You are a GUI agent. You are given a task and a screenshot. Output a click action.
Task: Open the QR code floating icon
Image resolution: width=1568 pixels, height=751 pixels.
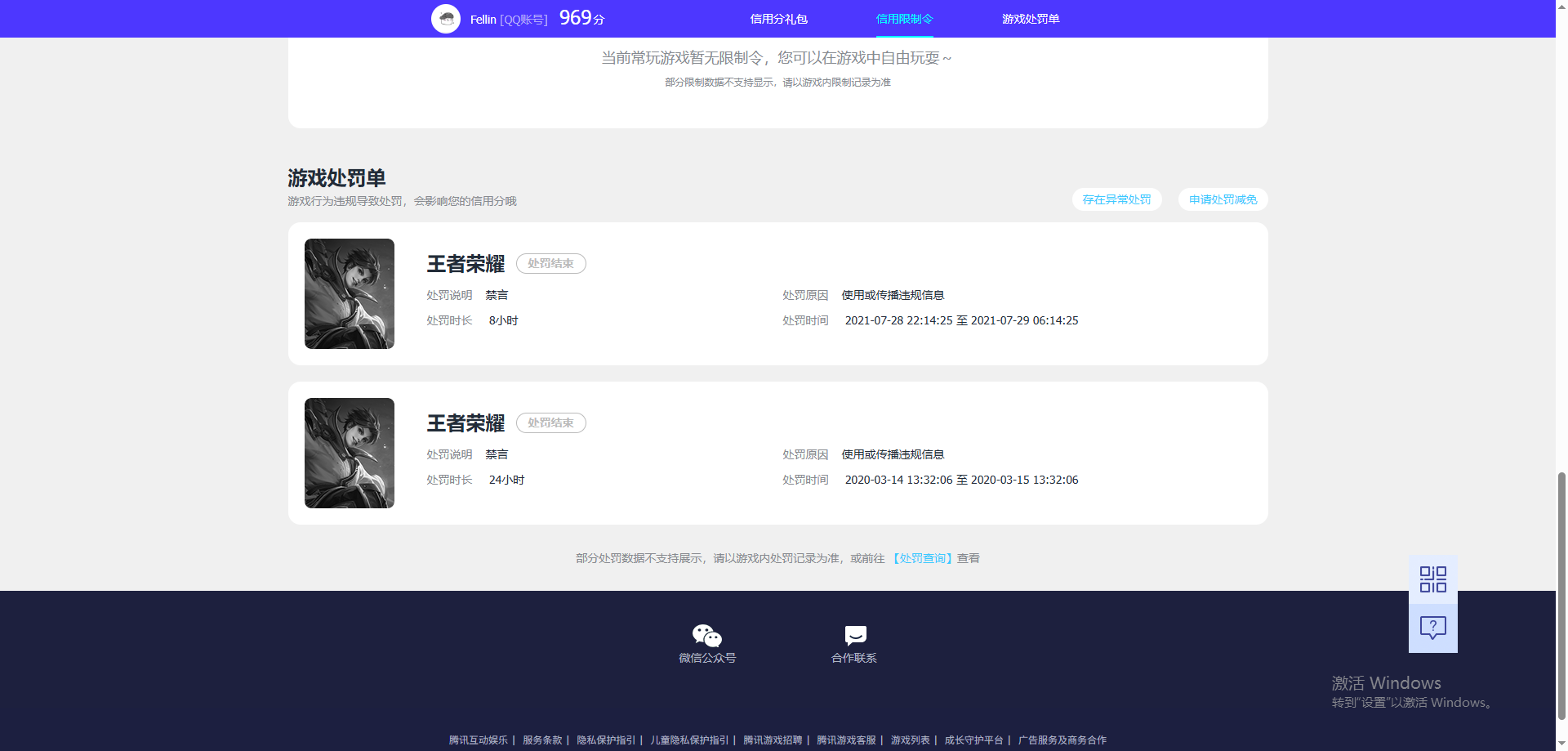(x=1433, y=579)
